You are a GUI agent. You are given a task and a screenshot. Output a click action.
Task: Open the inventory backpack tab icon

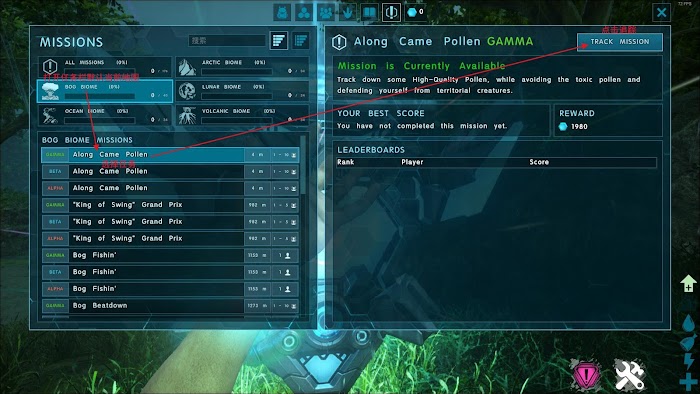click(x=282, y=12)
